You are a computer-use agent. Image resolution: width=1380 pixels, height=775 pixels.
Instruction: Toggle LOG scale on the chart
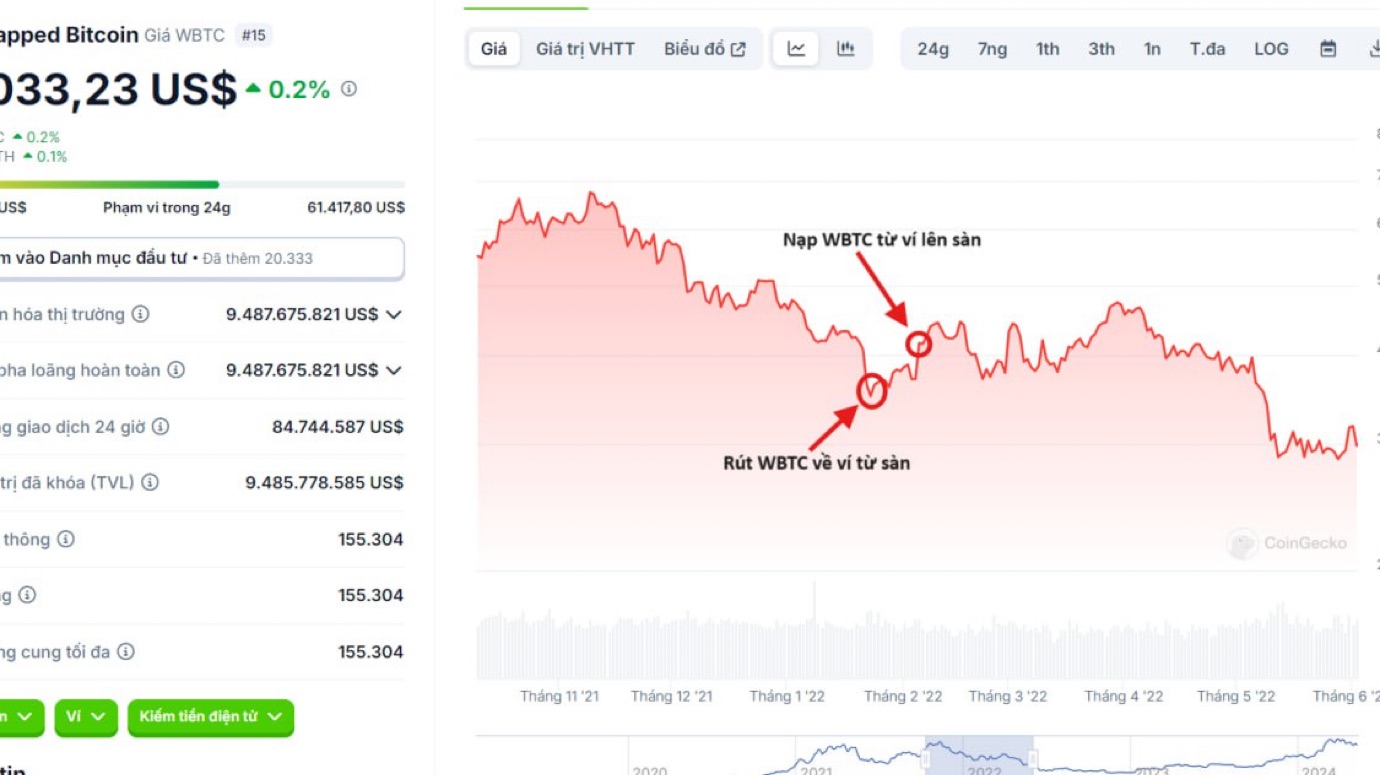[x=1271, y=49]
